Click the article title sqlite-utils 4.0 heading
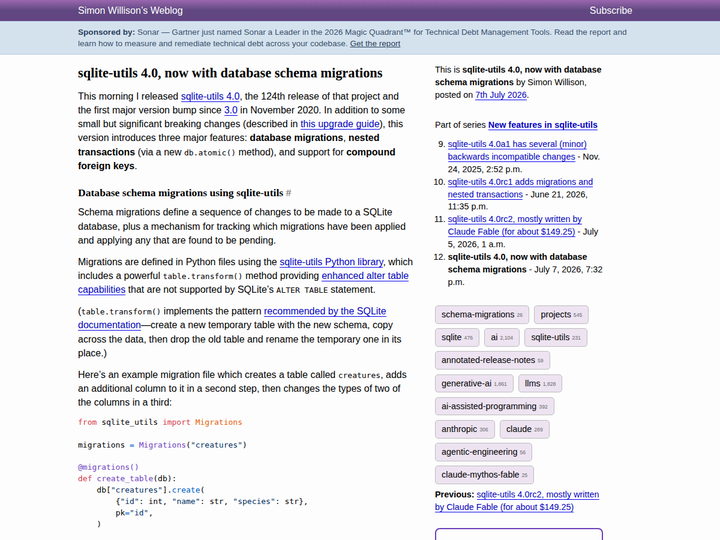 coord(230,73)
